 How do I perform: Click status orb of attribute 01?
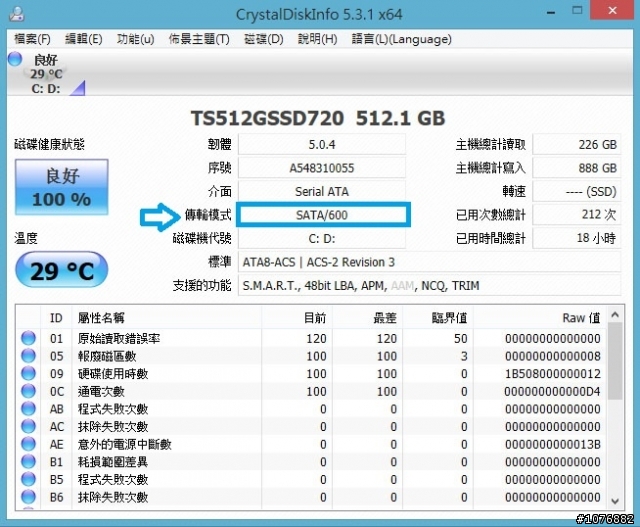pos(28,338)
